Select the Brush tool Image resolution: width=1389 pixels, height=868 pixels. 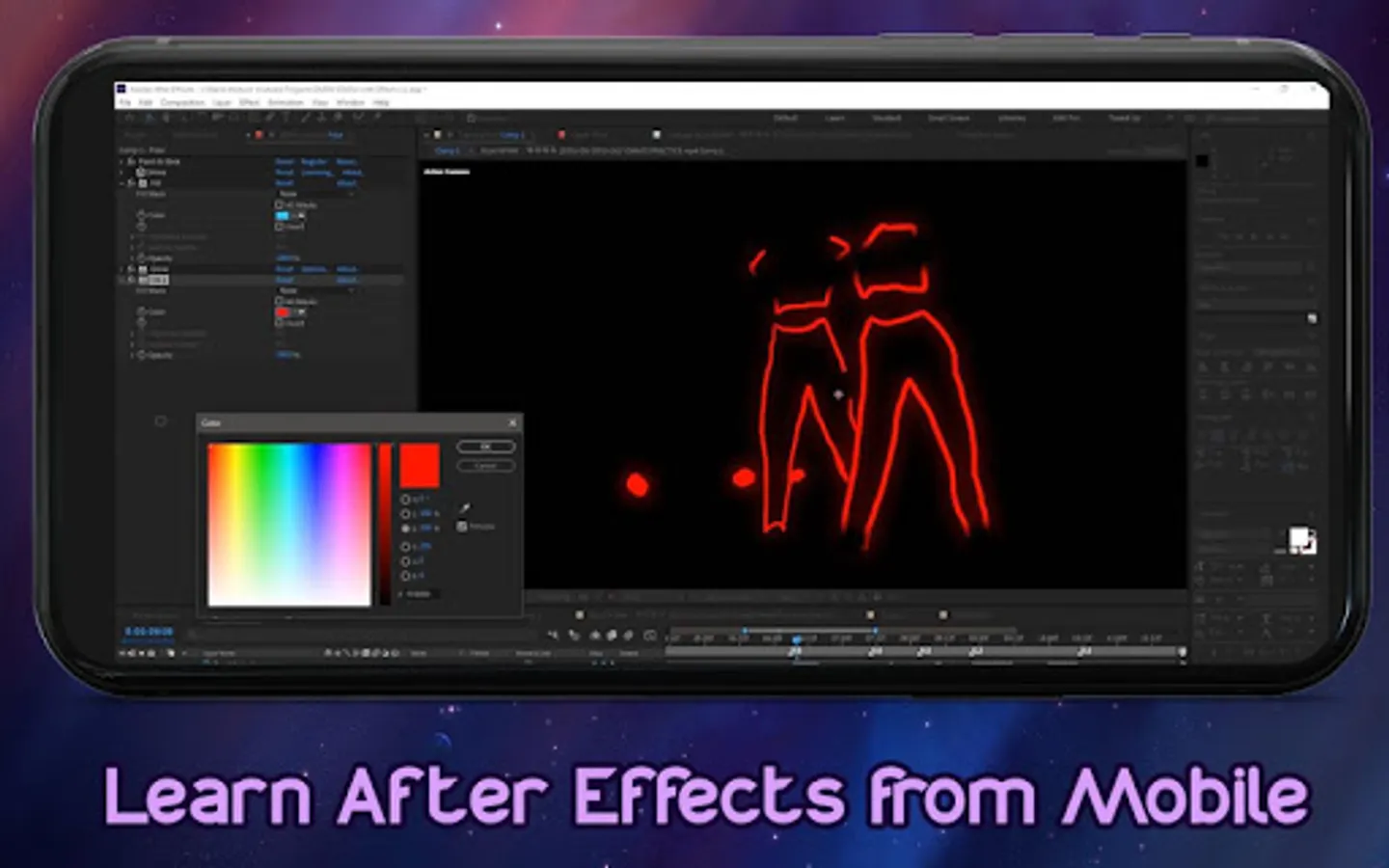tap(305, 117)
